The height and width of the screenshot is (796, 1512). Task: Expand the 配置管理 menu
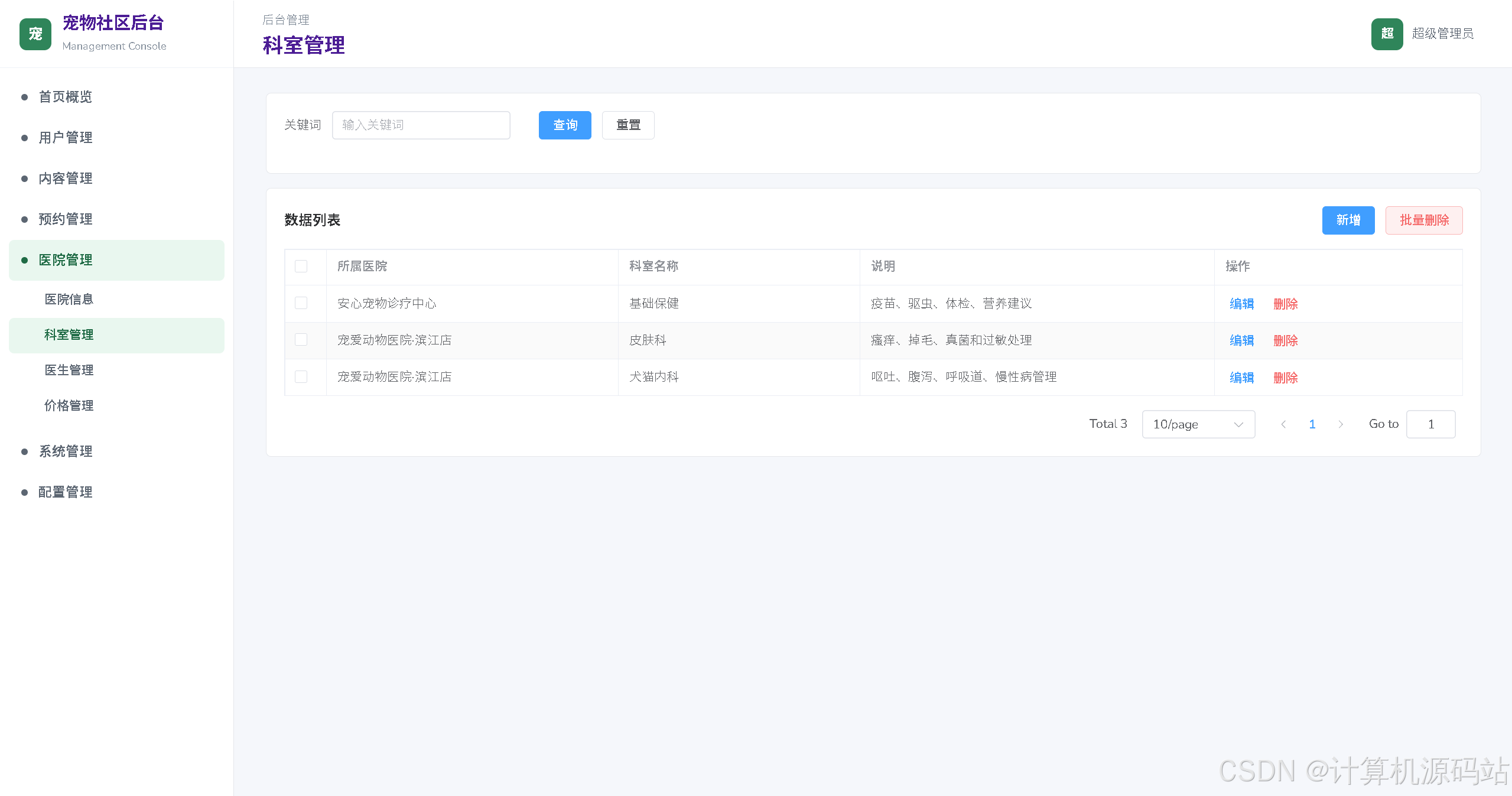coord(116,492)
